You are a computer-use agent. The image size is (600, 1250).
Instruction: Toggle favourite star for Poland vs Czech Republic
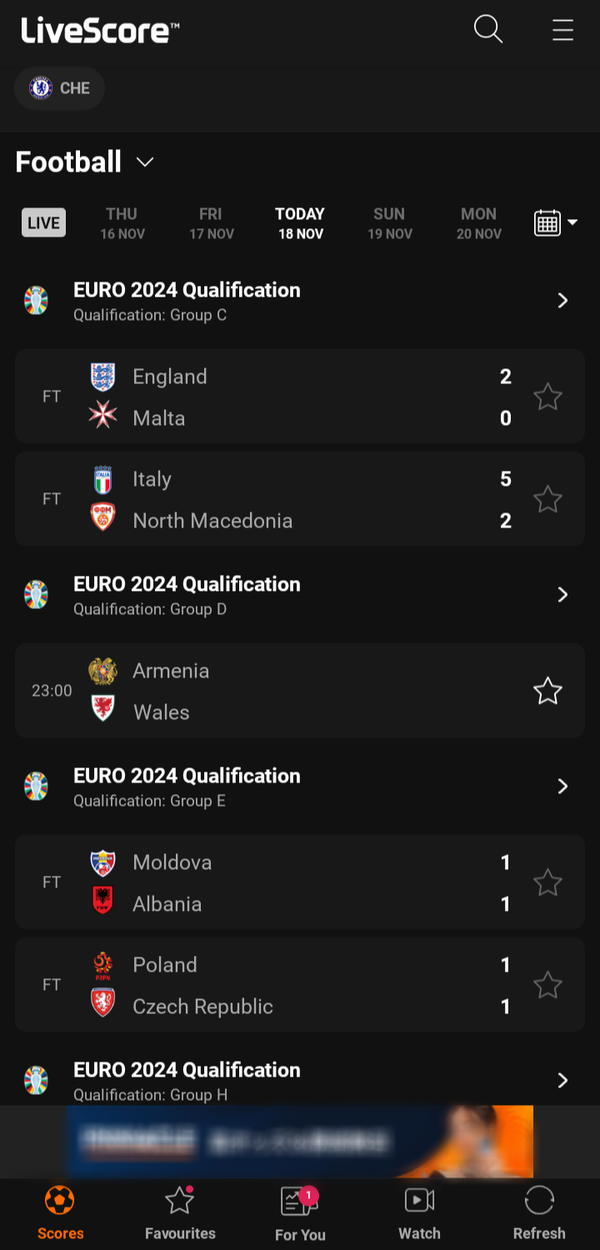(x=547, y=985)
